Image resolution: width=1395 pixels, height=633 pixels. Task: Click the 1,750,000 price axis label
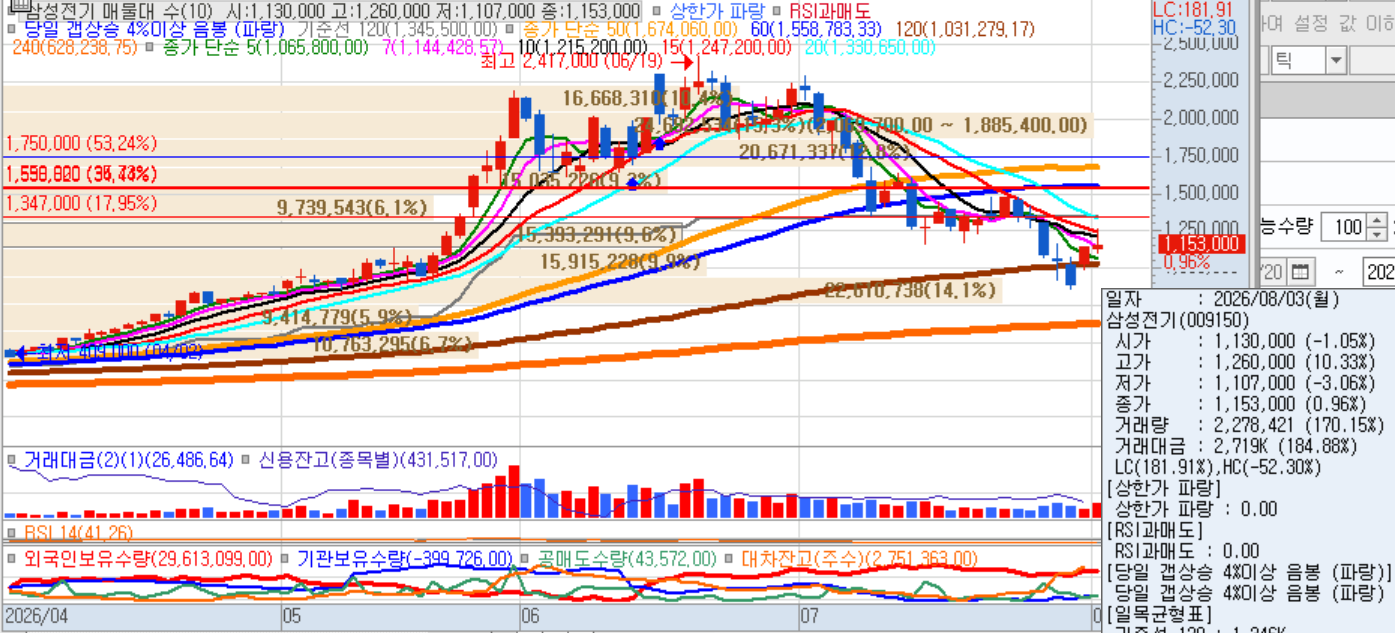(x=1202, y=155)
